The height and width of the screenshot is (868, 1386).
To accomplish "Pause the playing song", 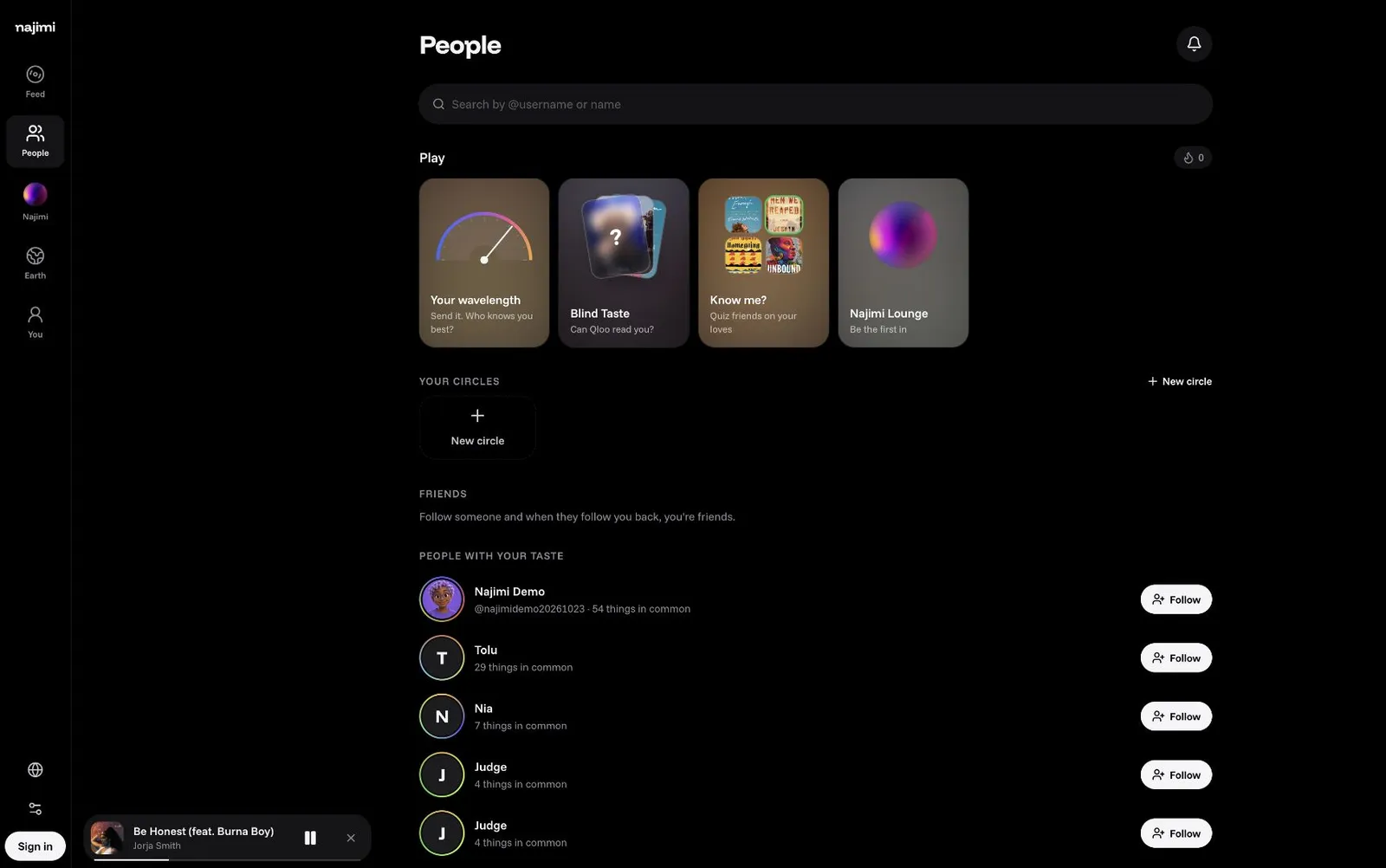I will click(x=310, y=838).
